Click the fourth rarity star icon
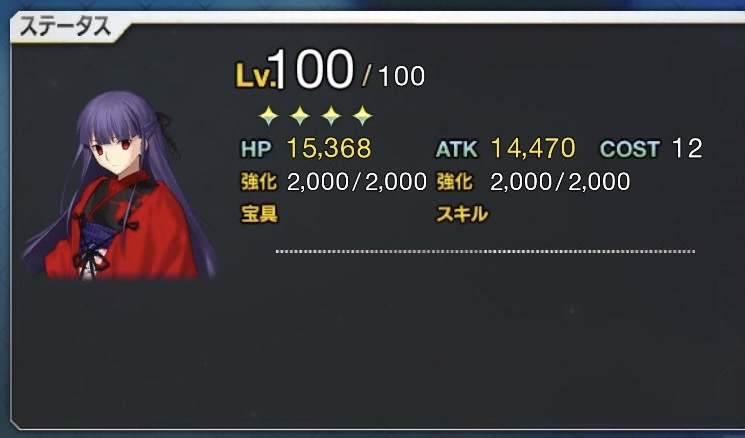745x438 pixels. 363,115
